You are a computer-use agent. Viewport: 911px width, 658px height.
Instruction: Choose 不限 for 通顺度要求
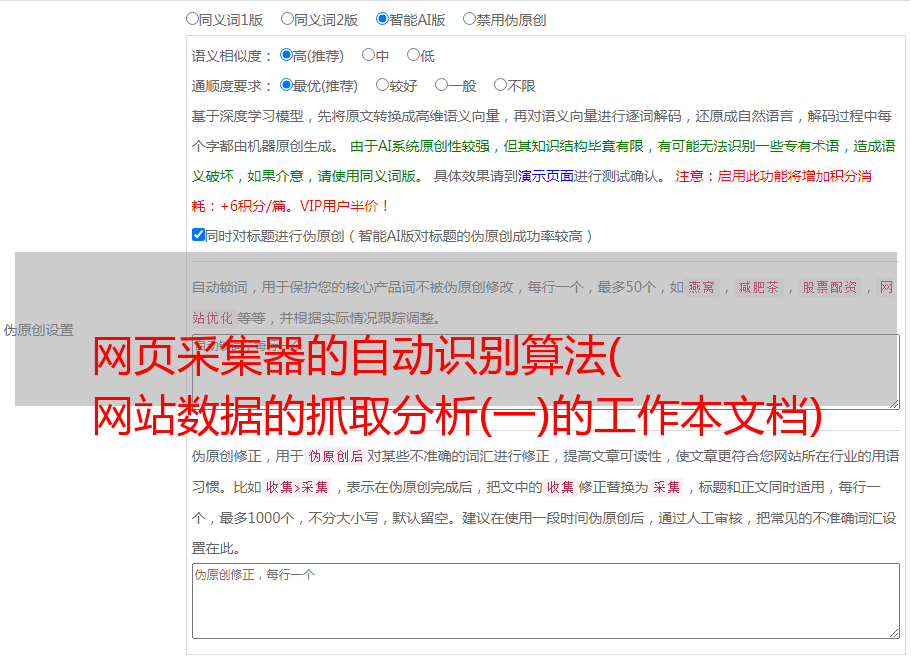[500, 85]
